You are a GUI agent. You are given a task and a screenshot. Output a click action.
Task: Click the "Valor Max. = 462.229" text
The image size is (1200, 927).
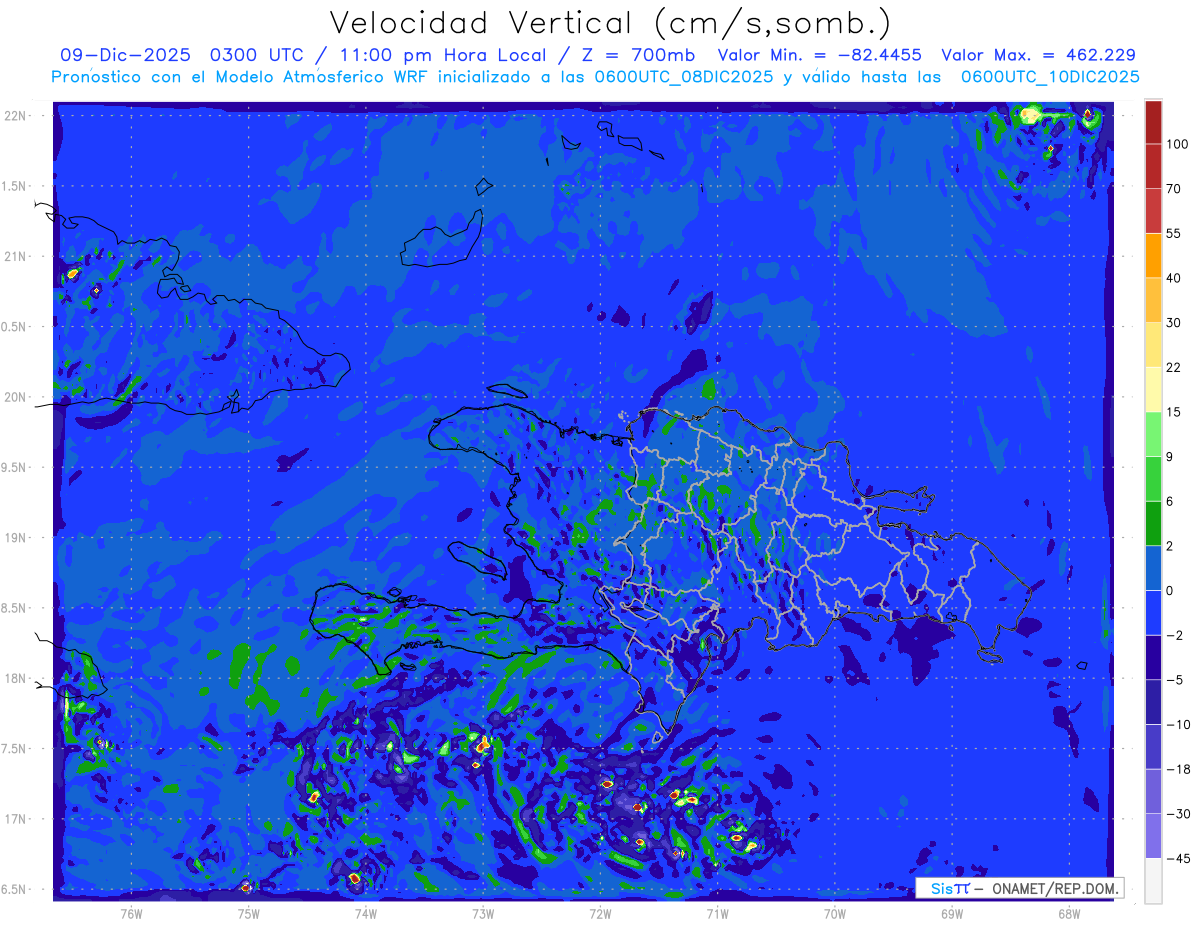click(1038, 55)
